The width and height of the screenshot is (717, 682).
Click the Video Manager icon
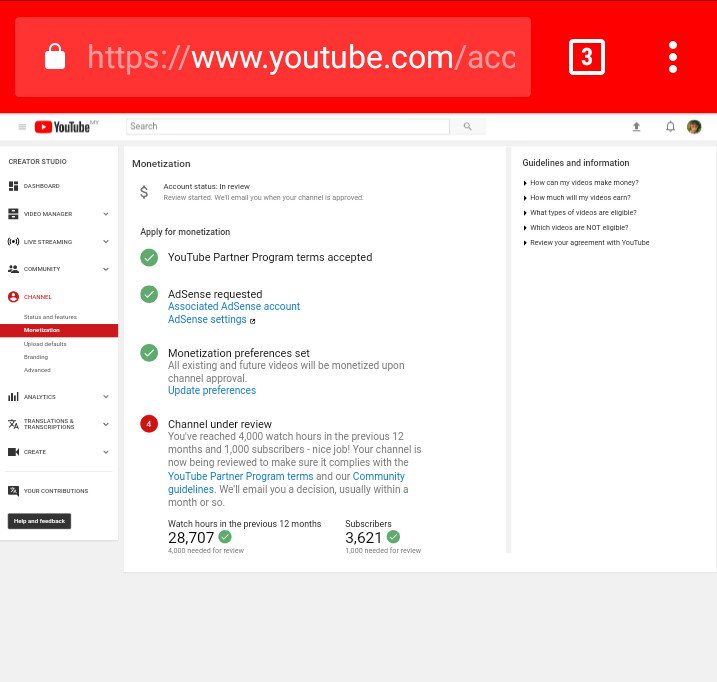click(x=13, y=214)
